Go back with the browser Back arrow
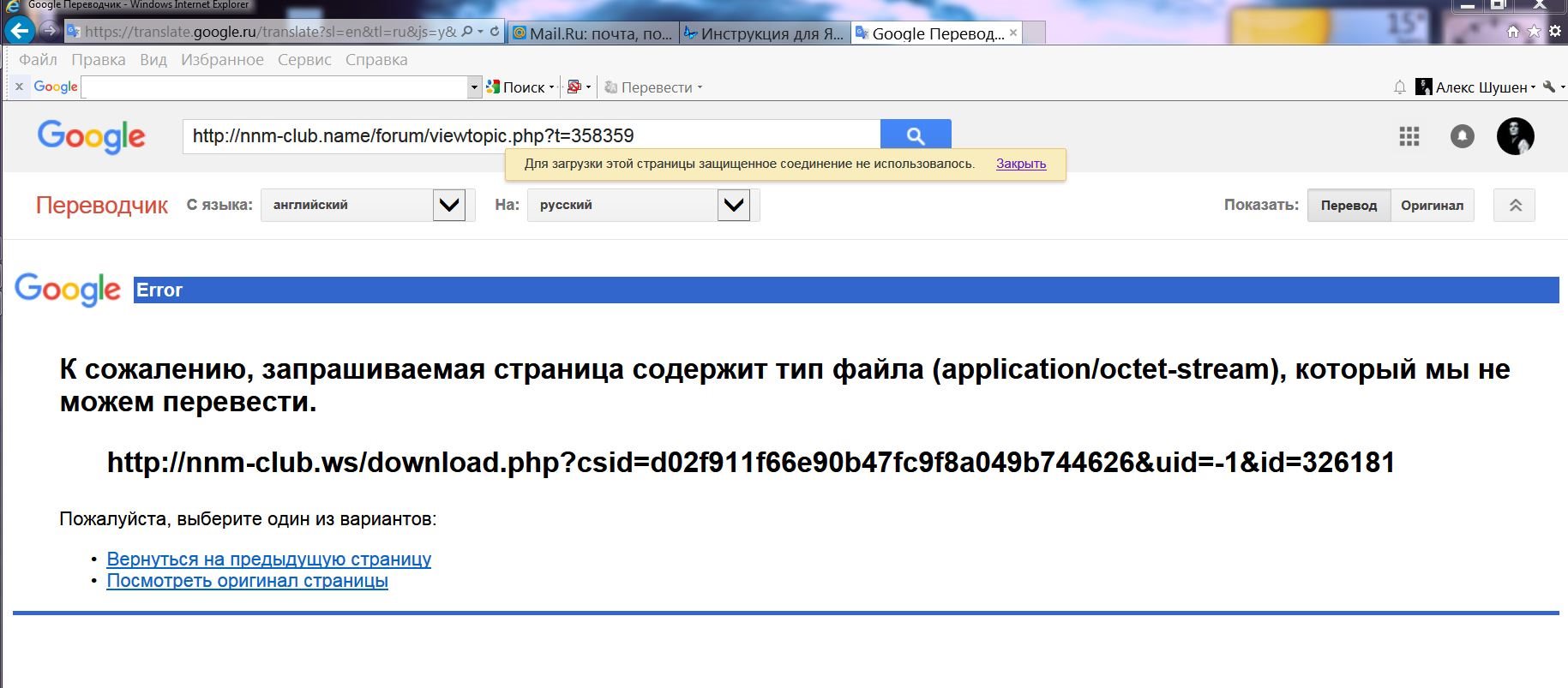Image resolution: width=1568 pixels, height=688 pixels. pyautogui.click(x=19, y=32)
